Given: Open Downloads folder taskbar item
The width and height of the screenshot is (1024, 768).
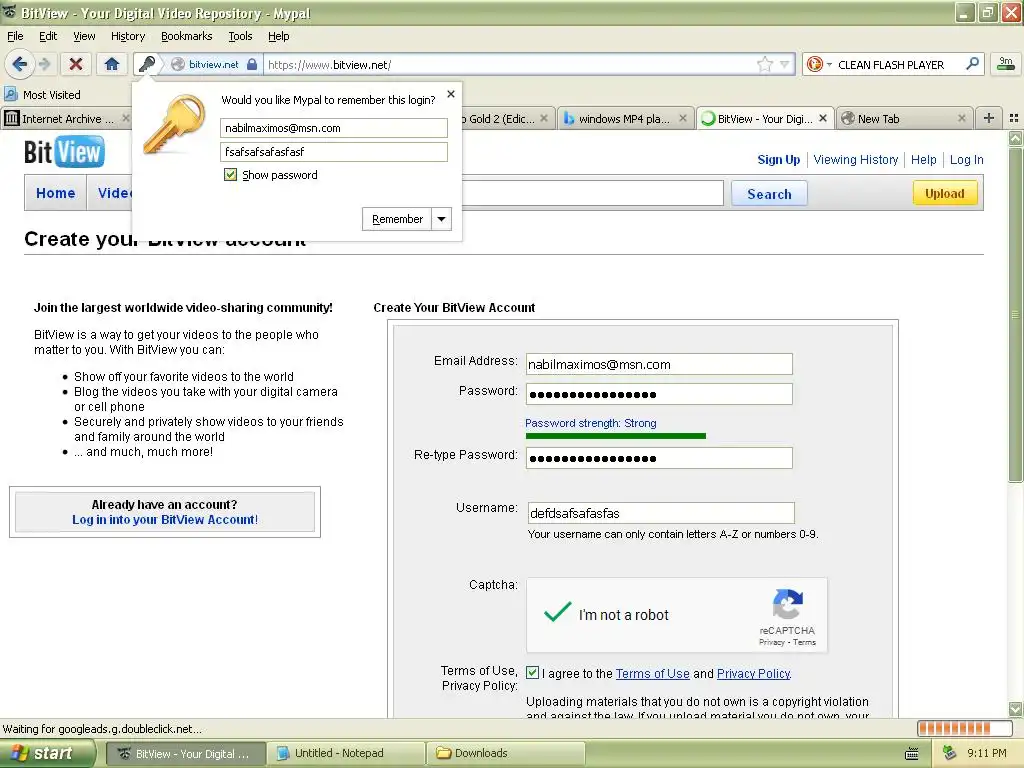Looking at the screenshot, I should [x=505, y=753].
